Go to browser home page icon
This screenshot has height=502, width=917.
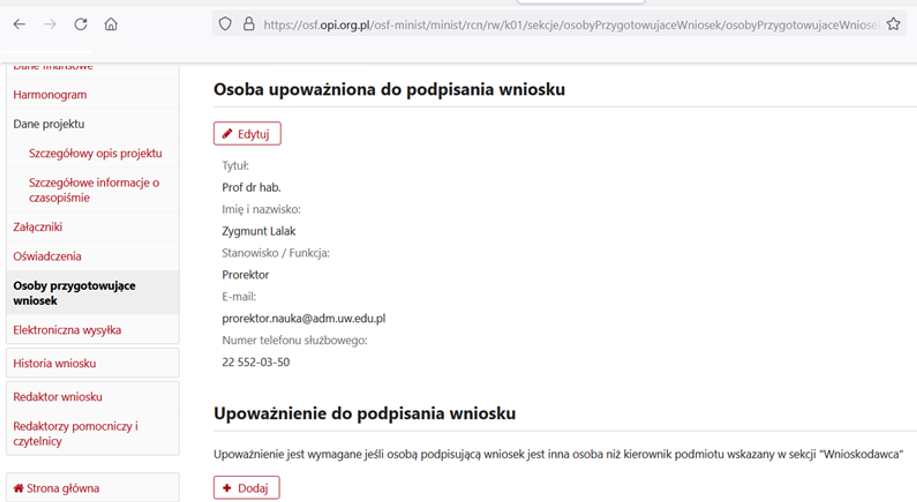click(111, 24)
